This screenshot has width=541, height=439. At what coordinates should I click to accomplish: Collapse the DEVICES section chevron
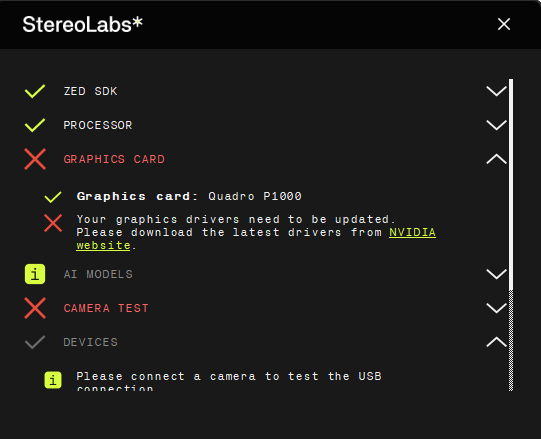(496, 342)
